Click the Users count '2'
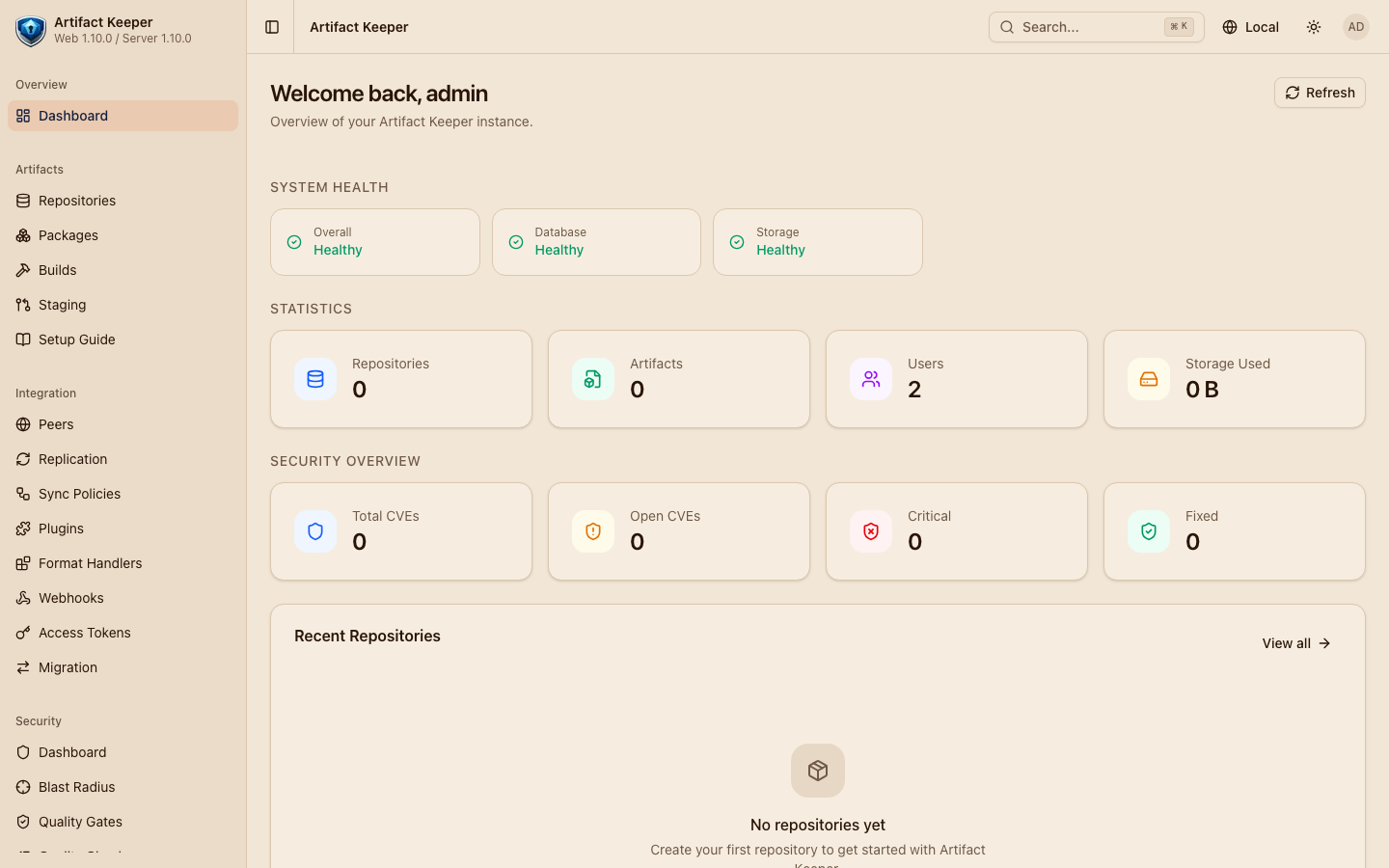1389x868 pixels. (914, 390)
